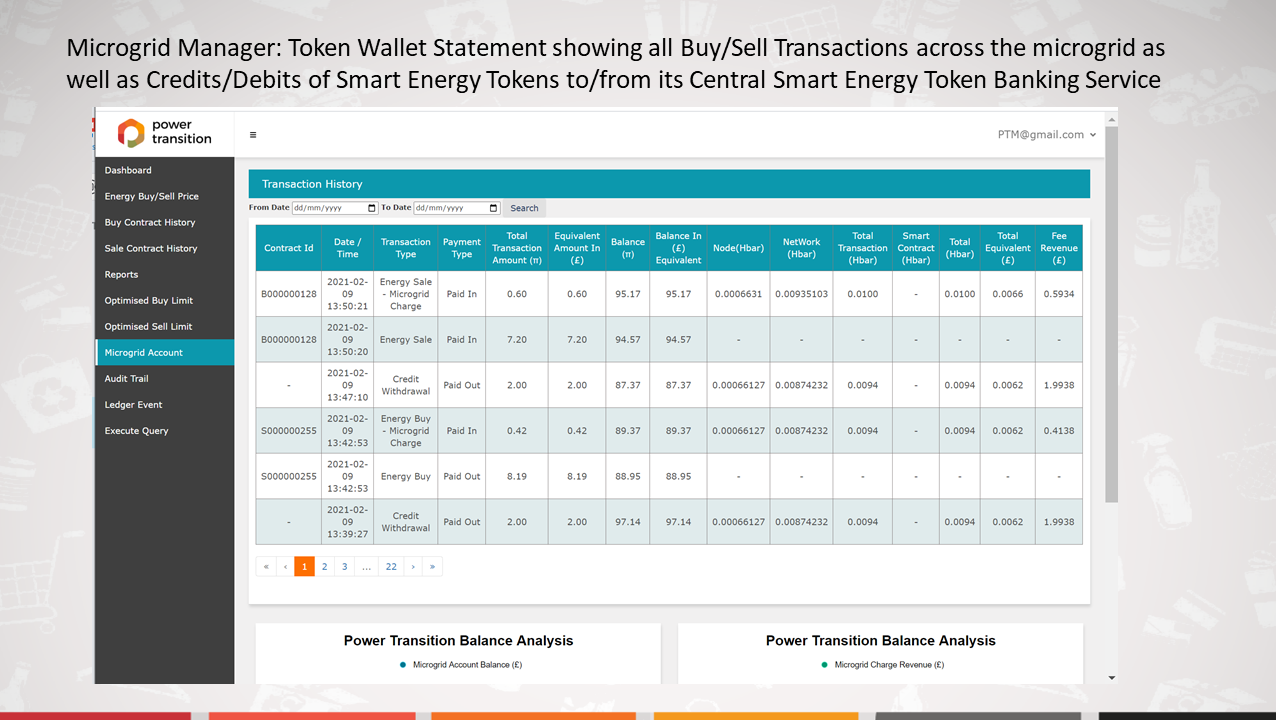Click the Power Transition logo

pos(165,132)
